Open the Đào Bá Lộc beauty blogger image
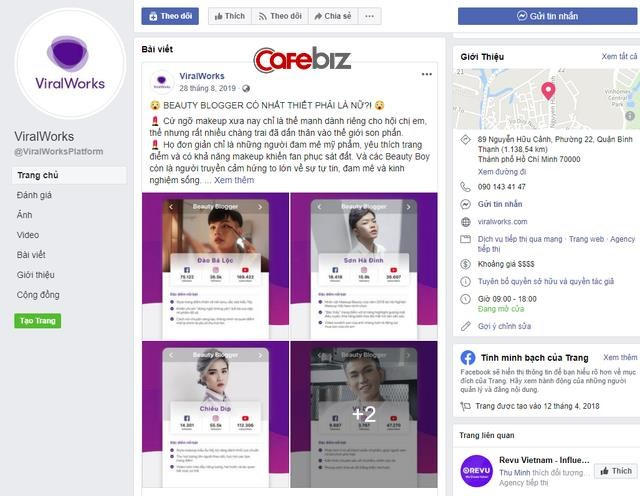This screenshot has height=496, width=640. tap(216, 266)
